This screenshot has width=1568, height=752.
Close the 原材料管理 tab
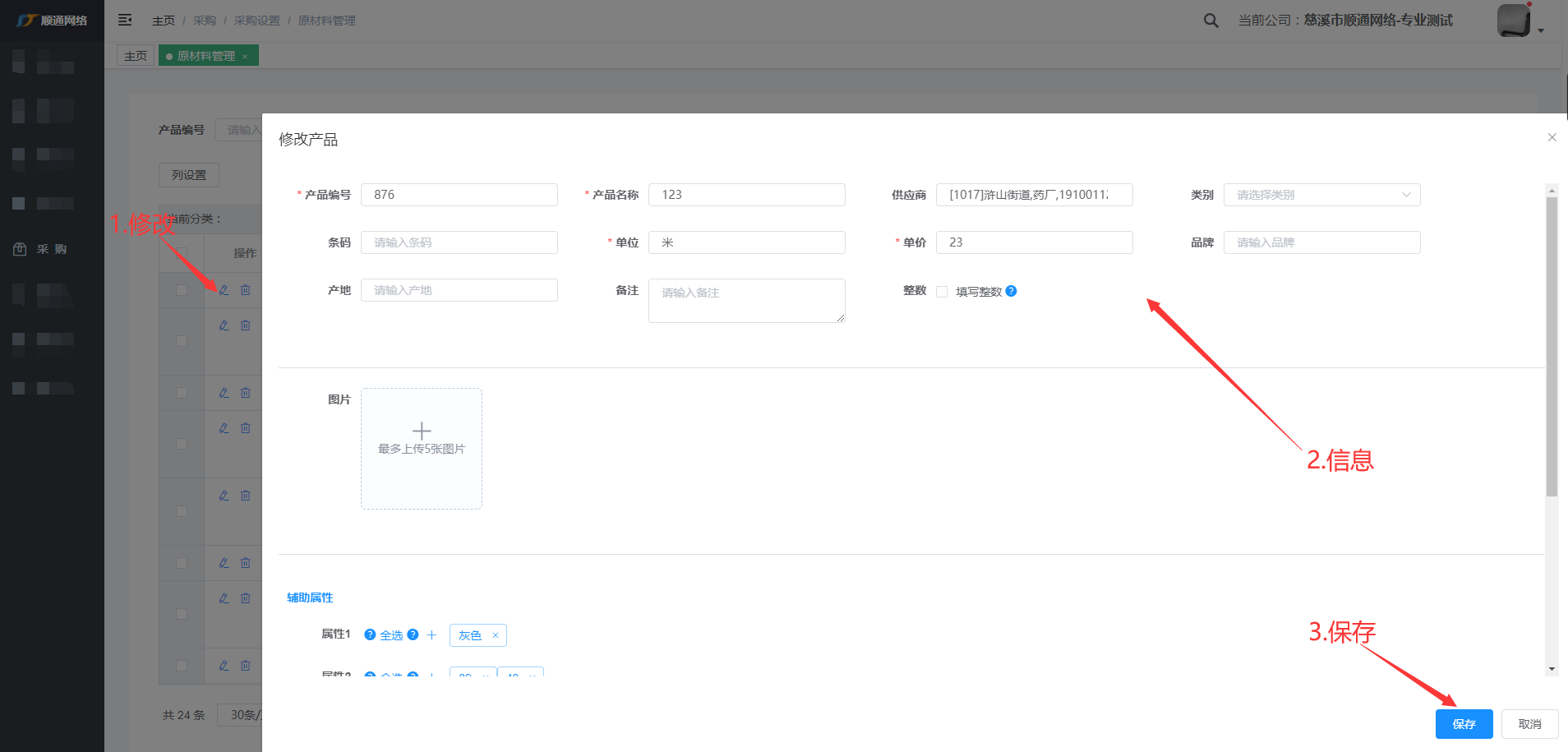[x=245, y=57]
